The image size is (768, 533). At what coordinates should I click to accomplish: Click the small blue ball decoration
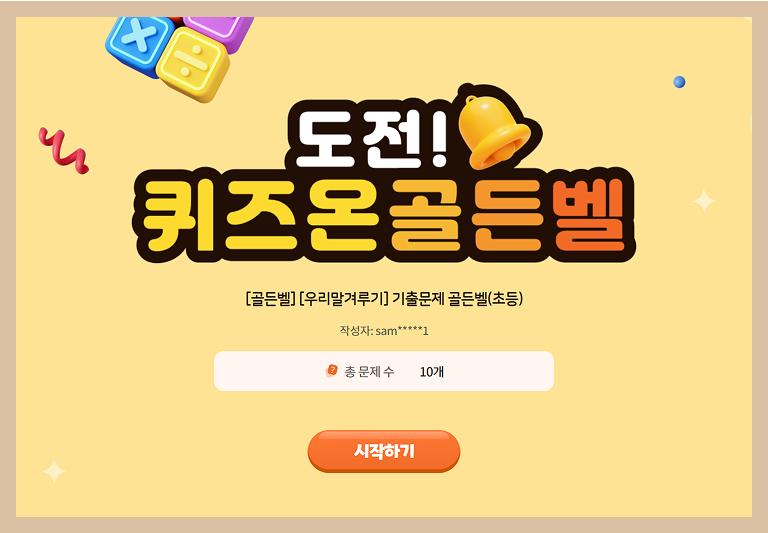[679, 82]
